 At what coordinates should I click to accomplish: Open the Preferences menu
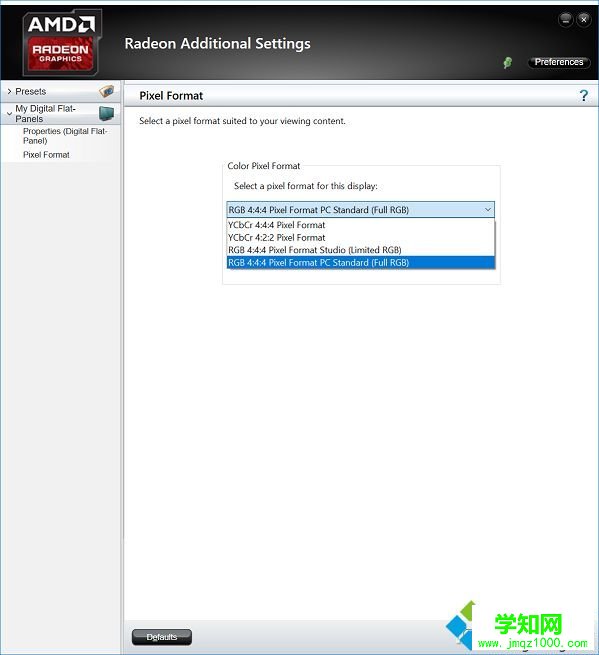coord(559,62)
